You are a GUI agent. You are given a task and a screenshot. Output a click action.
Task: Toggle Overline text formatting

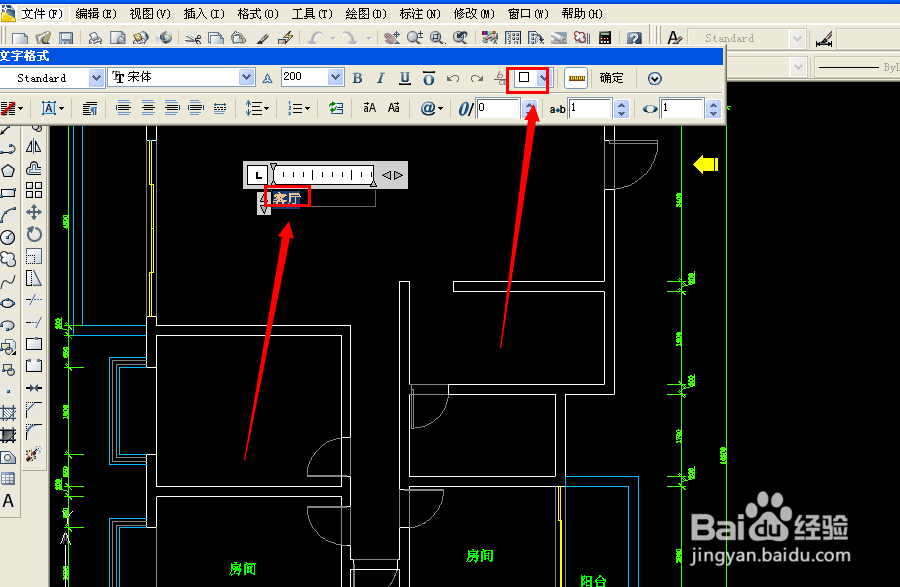click(429, 78)
